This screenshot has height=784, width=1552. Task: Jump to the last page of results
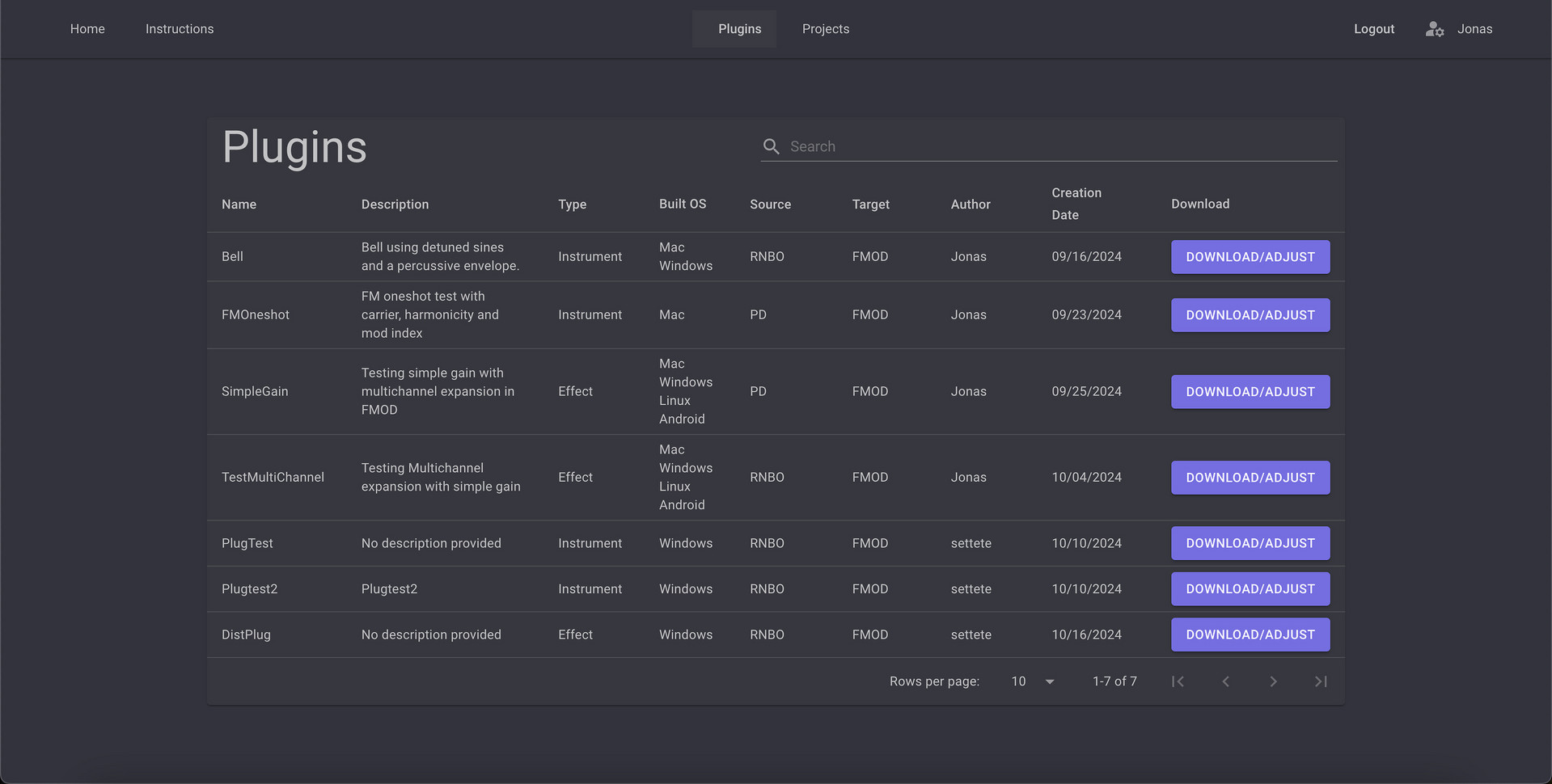pos(1321,681)
